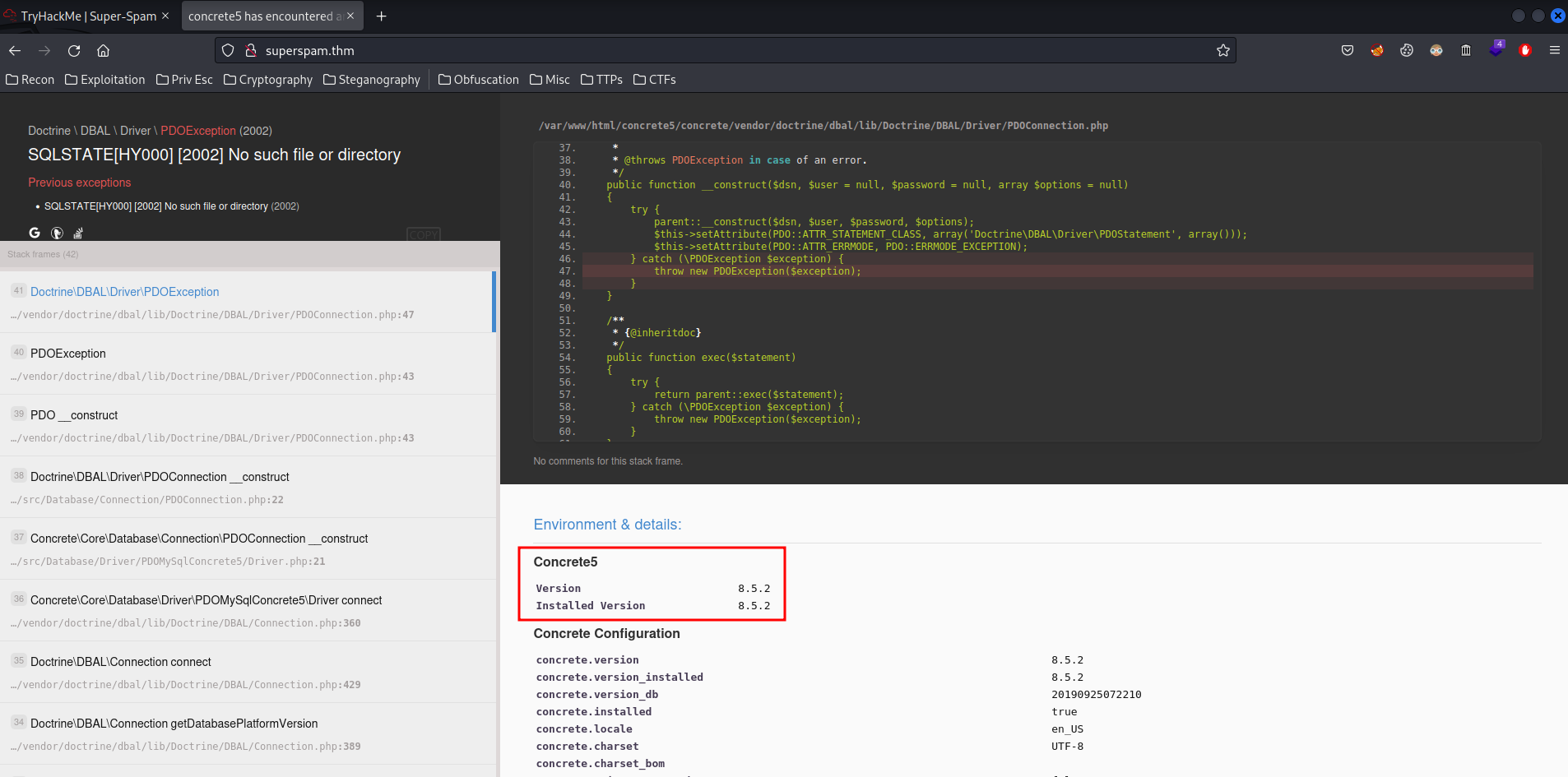Click the UTF-8 charset value
This screenshot has height=777, width=1568.
[1067, 747]
